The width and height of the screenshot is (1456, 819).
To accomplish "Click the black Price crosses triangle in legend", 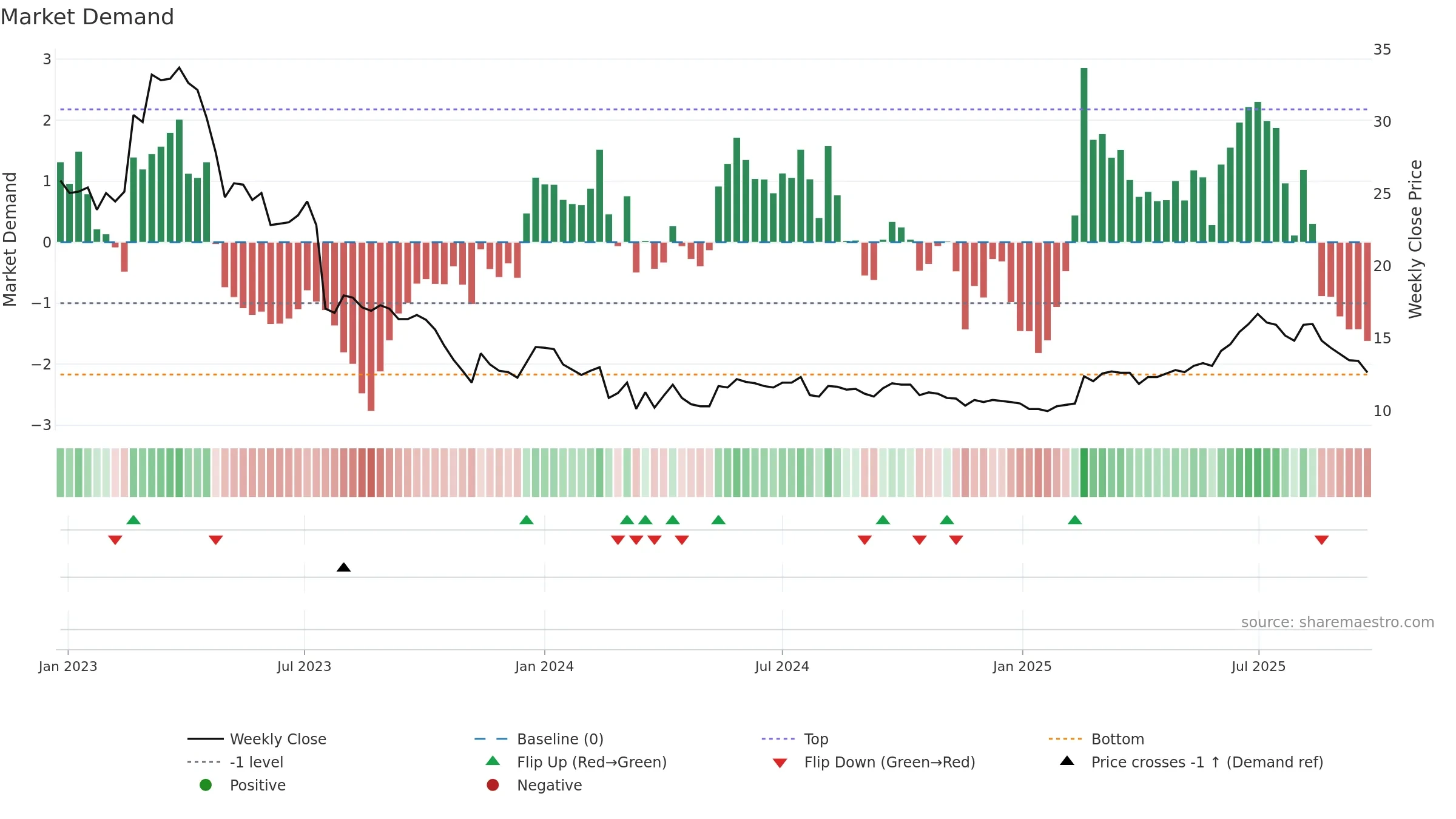I will pos(1067,761).
